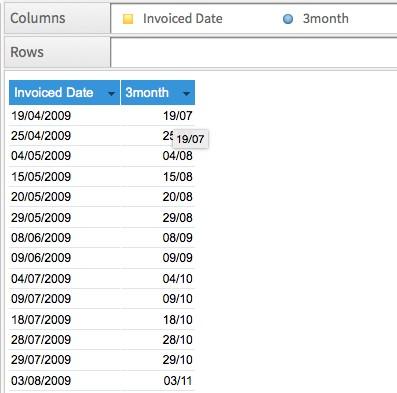Click the 03/11 value cell
The image size is (397, 393).
coord(158,381)
